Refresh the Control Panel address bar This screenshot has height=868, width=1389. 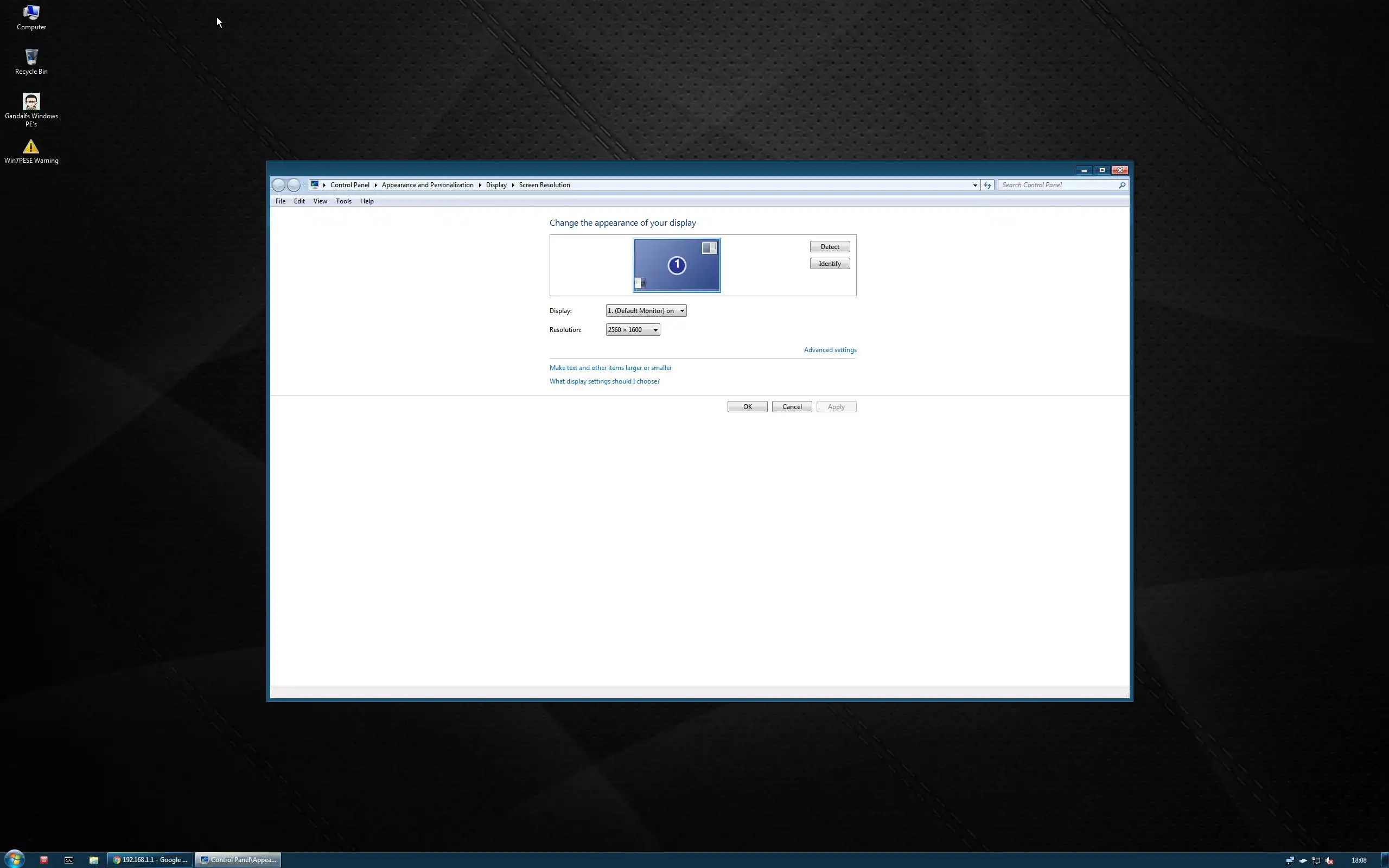(x=987, y=185)
